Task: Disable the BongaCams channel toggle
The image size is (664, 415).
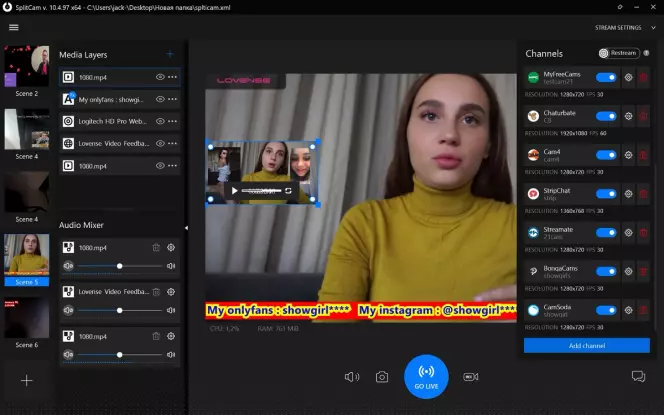Action: tap(606, 271)
